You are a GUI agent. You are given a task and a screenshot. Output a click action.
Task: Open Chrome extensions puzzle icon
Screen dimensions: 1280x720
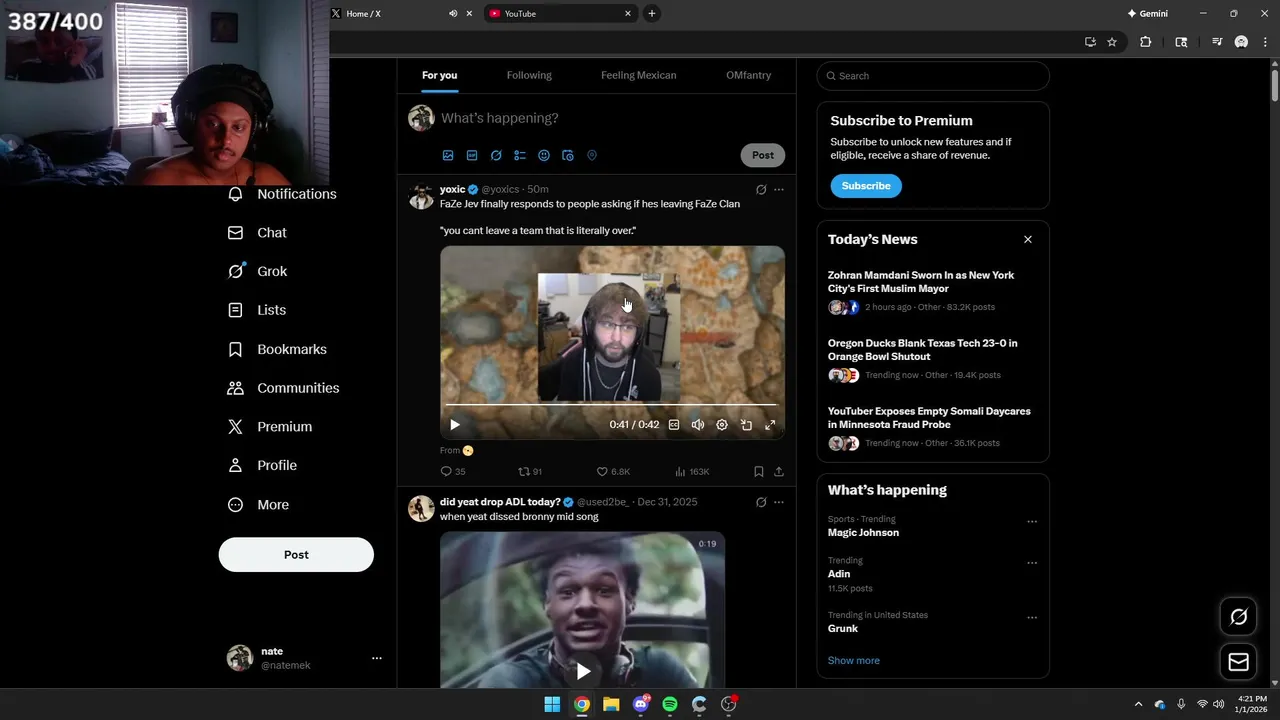pyautogui.click(x=1146, y=42)
